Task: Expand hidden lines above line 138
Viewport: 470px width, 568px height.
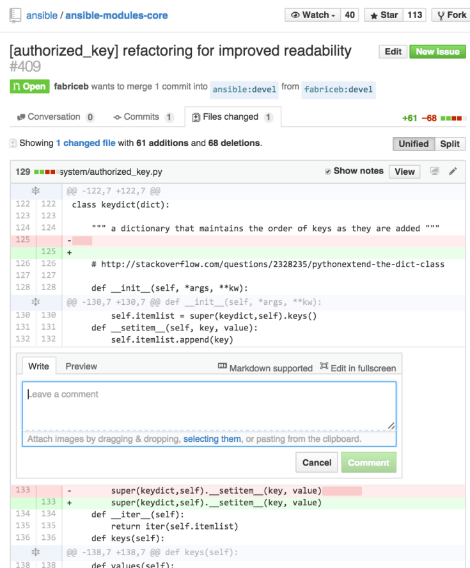Action: click(x=36, y=552)
